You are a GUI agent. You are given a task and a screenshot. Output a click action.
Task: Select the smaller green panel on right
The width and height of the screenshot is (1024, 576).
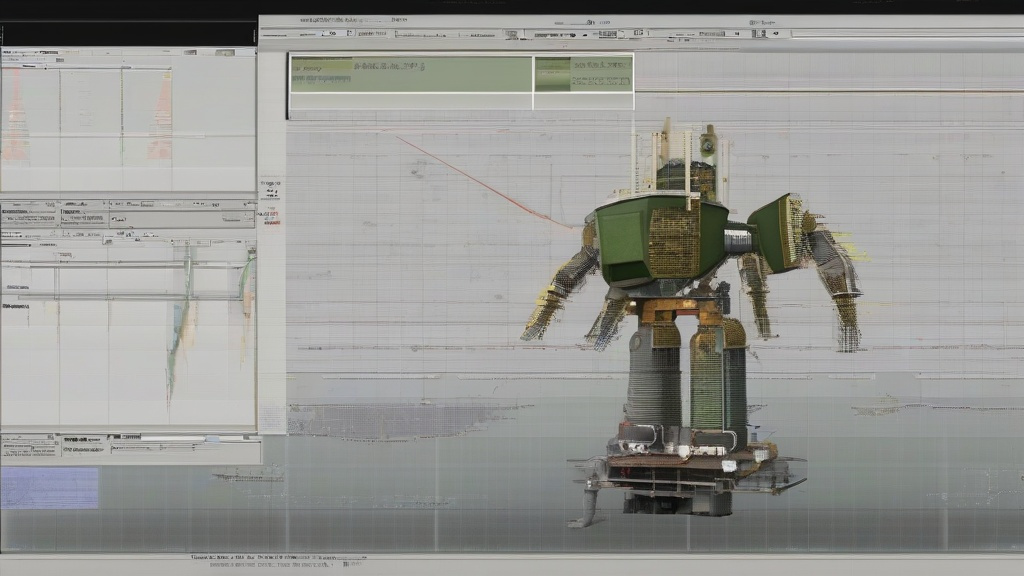584,74
